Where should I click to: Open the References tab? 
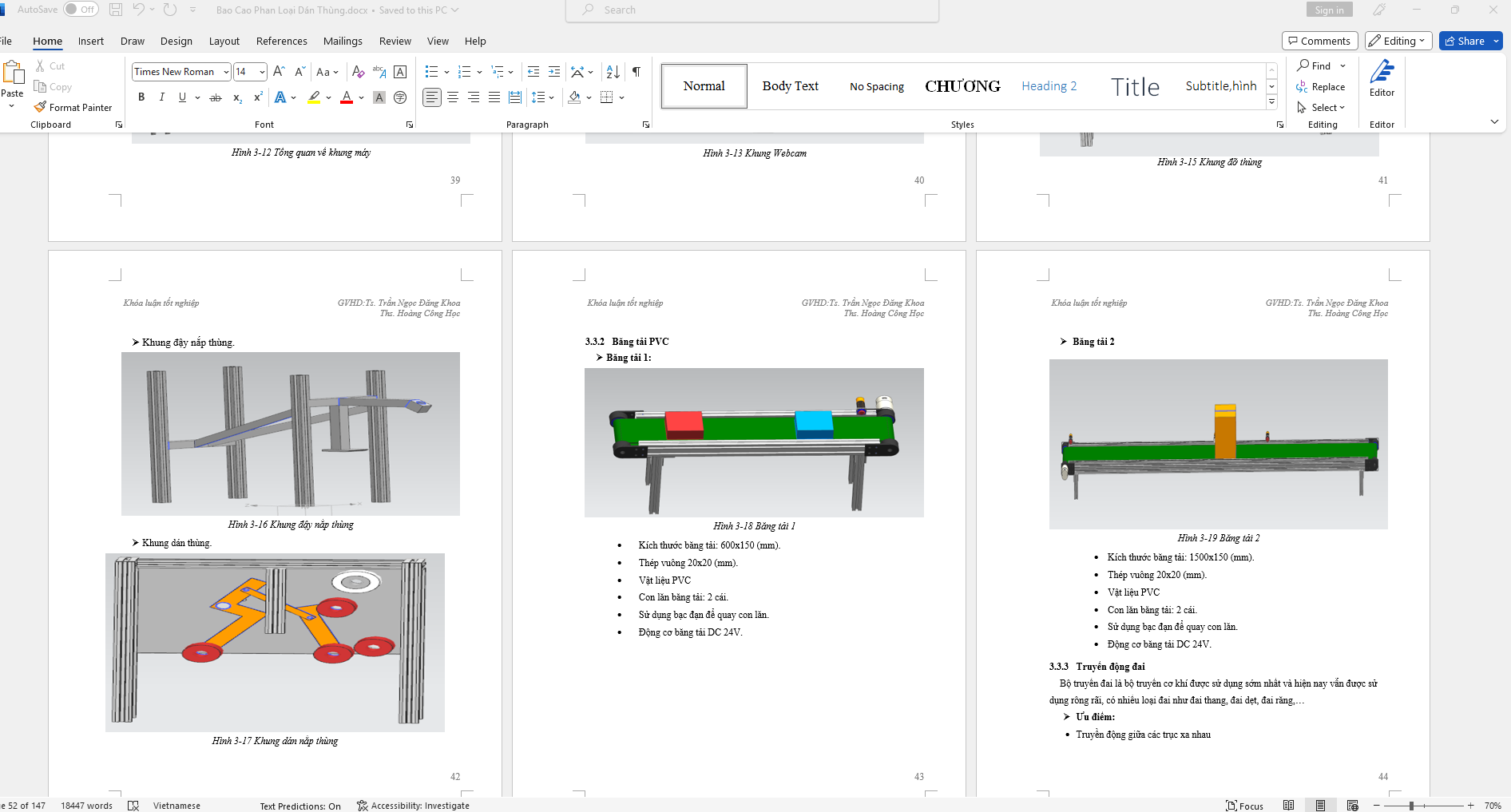(x=281, y=41)
